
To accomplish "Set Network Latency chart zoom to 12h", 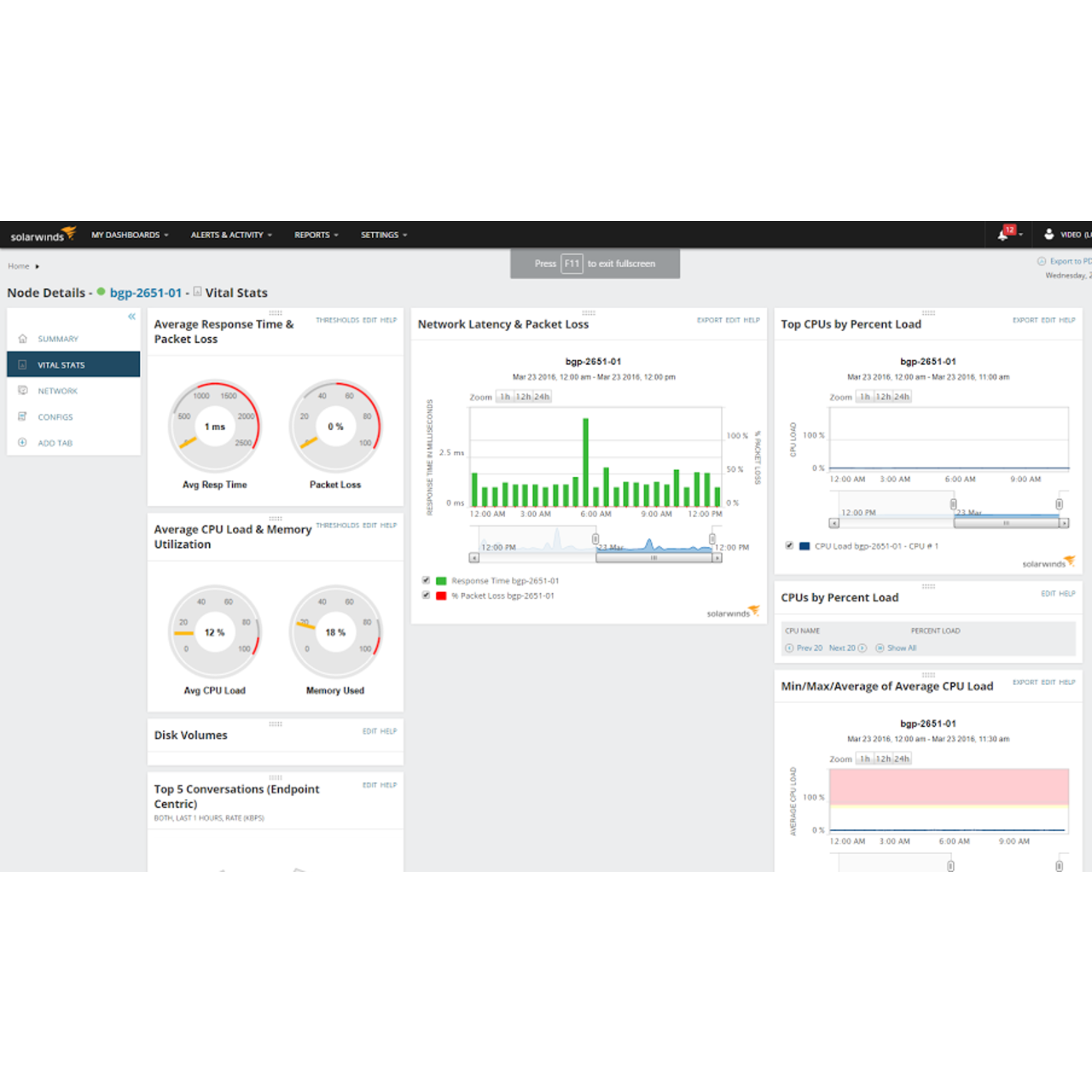I will (x=522, y=397).
